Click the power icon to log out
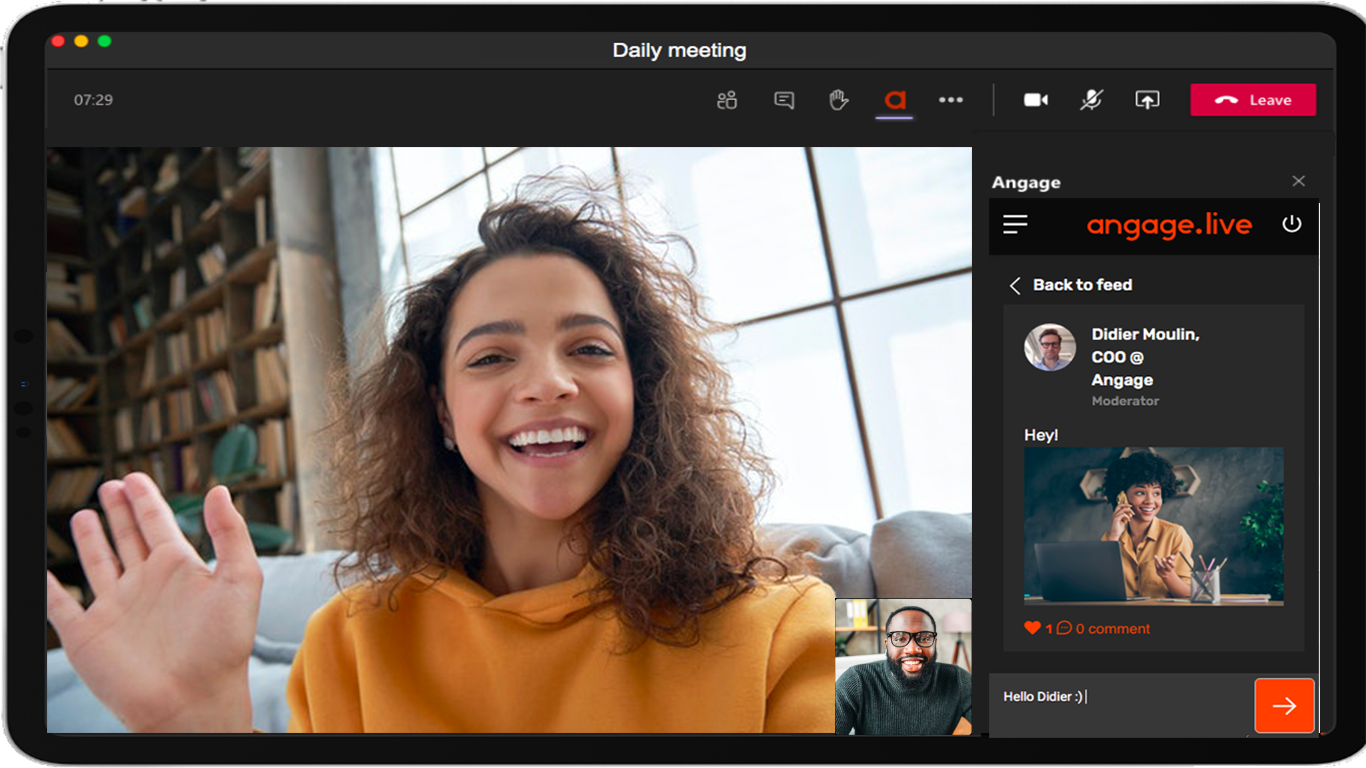This screenshot has width=1366, height=768. click(1292, 224)
